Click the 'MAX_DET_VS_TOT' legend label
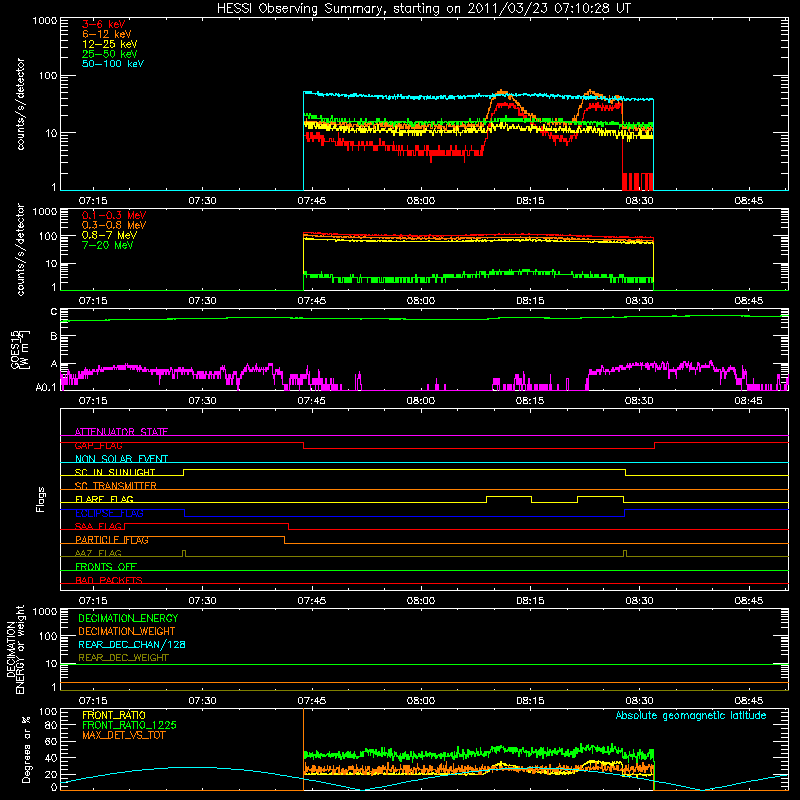Viewport: 800px width, 800px height. click(x=124, y=735)
